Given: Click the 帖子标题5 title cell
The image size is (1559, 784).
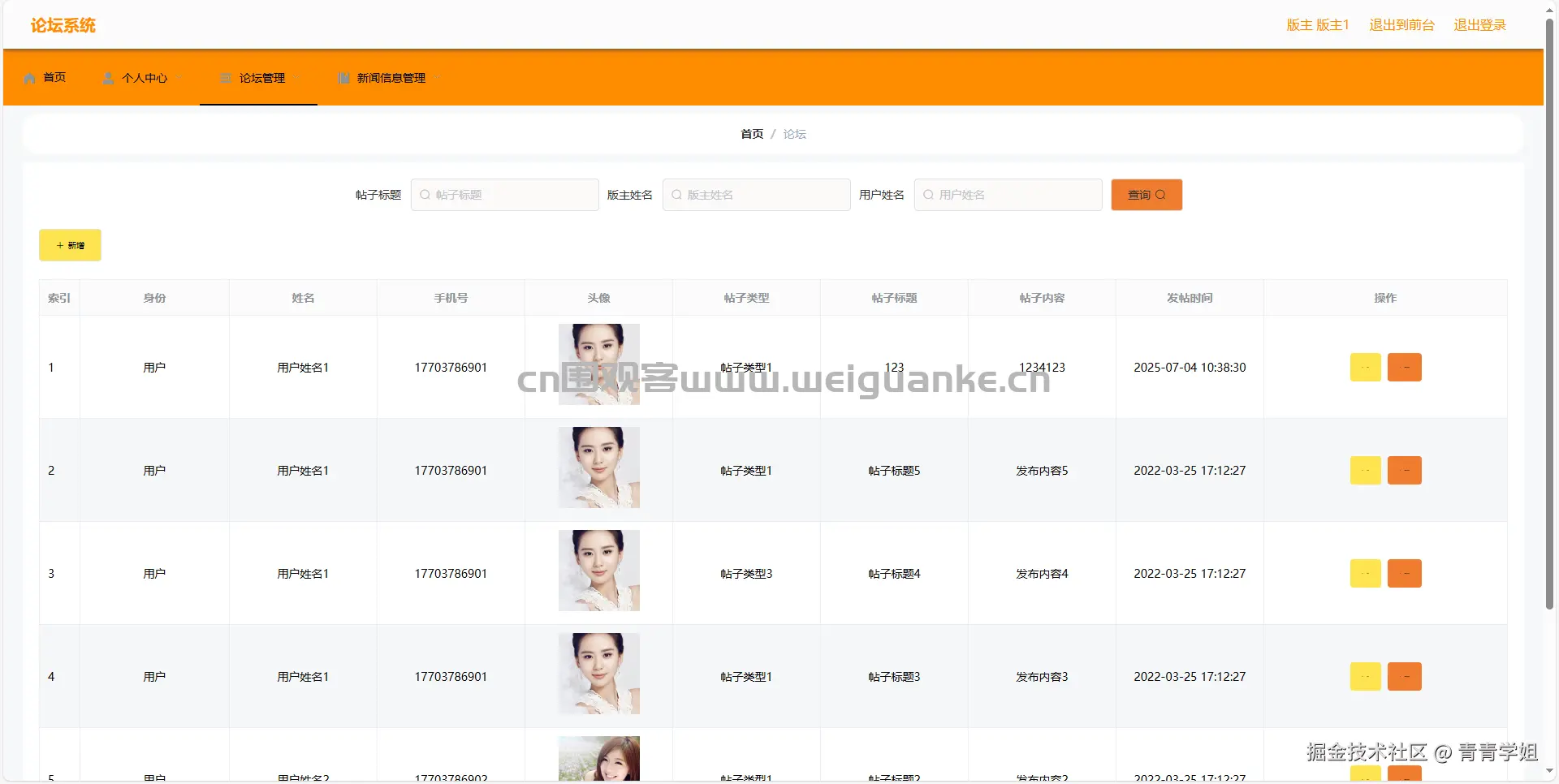Looking at the screenshot, I should [x=894, y=471].
